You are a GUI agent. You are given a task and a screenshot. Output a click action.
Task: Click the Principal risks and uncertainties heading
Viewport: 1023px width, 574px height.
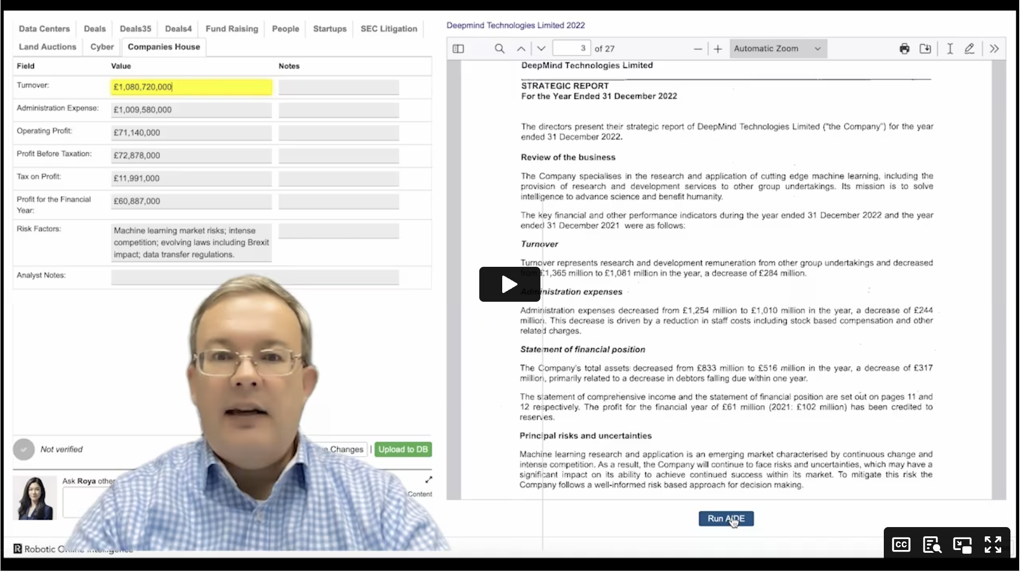pos(587,437)
